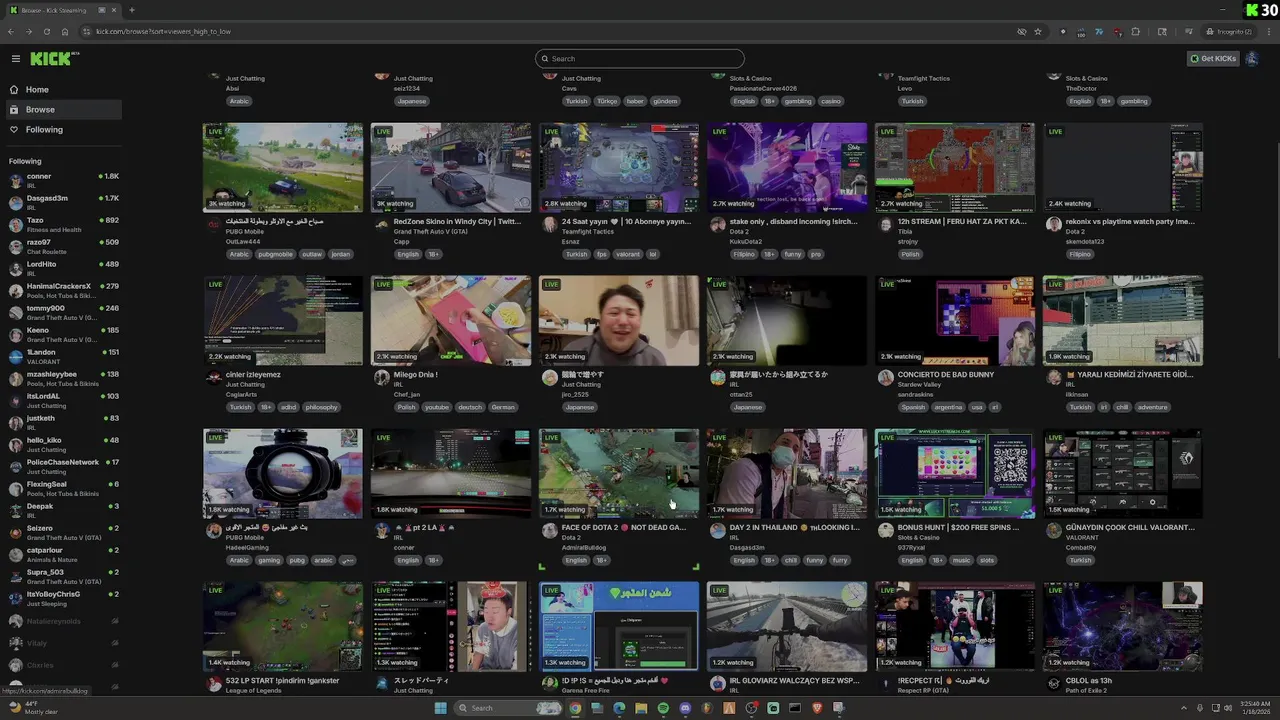1280x720 pixels.
Task: Open conner in the Following list
Action: click(x=62, y=180)
